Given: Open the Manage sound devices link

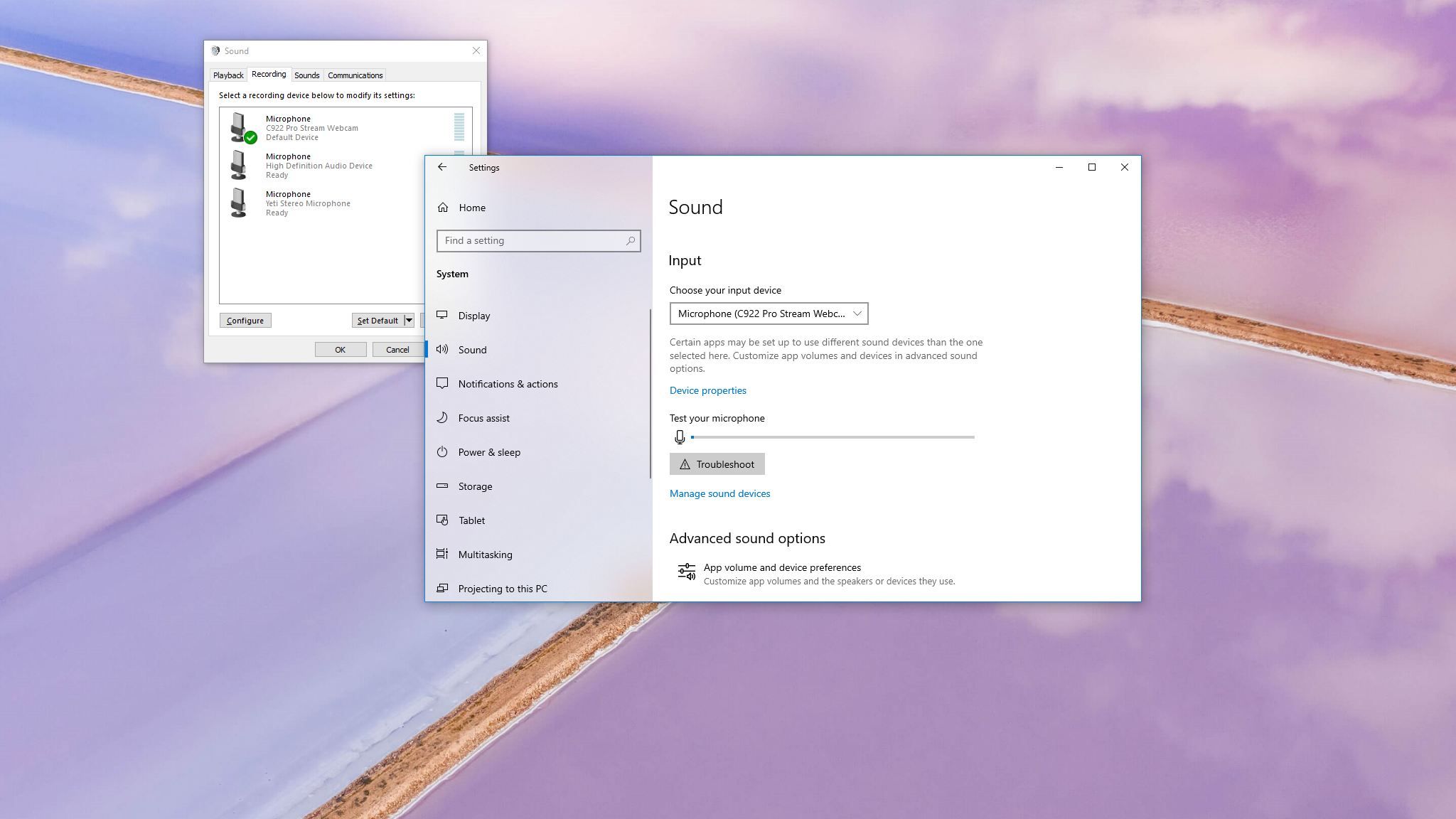Looking at the screenshot, I should tap(719, 493).
